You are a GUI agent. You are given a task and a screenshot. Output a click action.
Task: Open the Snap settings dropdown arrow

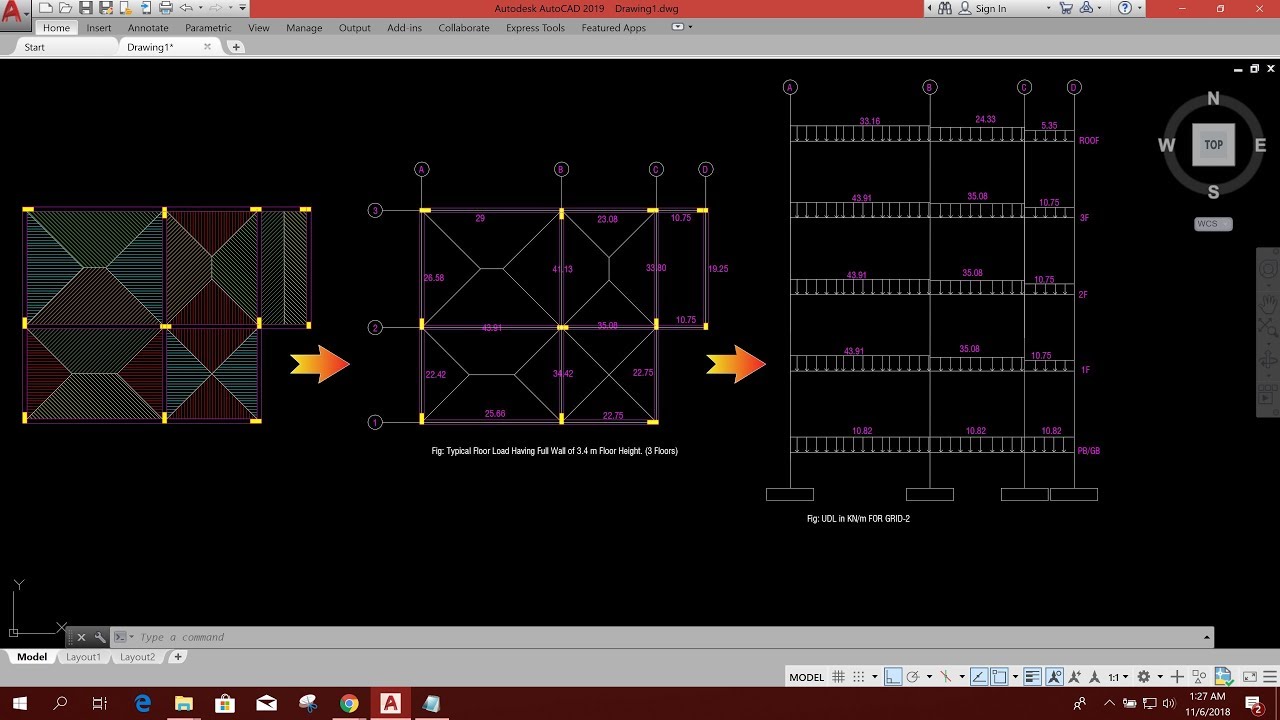point(874,677)
